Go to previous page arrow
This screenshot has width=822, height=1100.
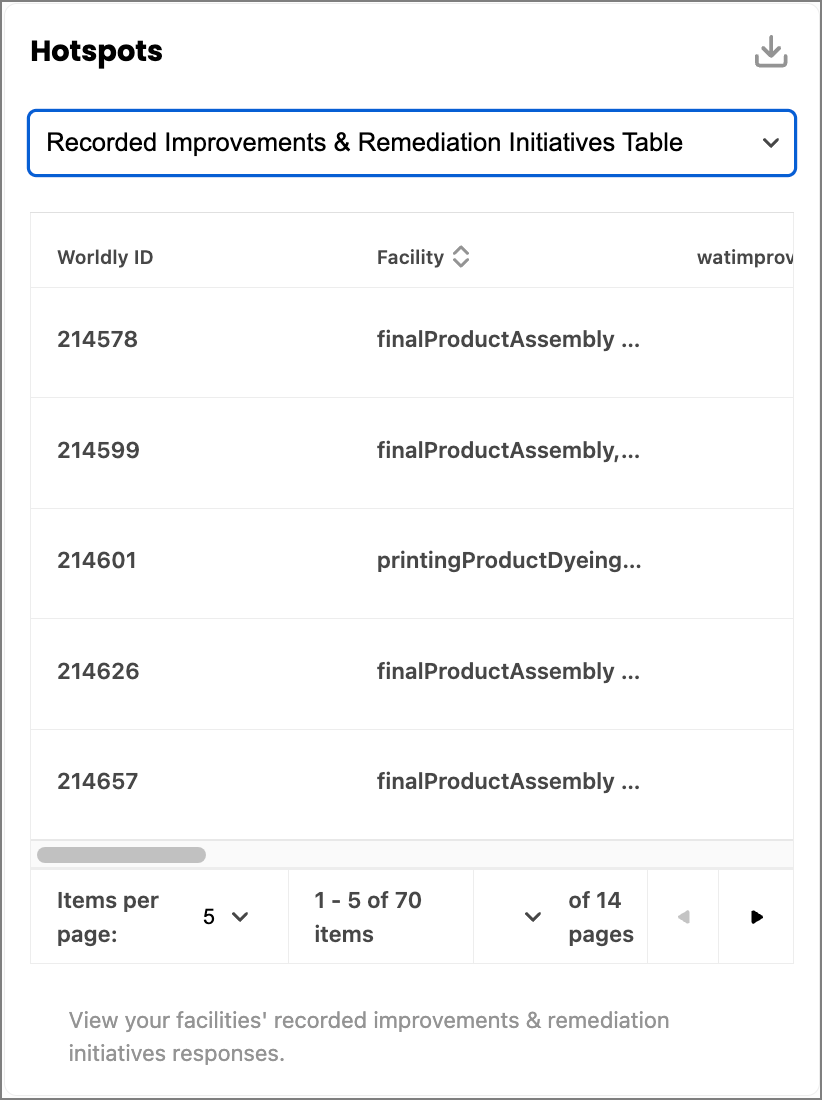(x=683, y=917)
